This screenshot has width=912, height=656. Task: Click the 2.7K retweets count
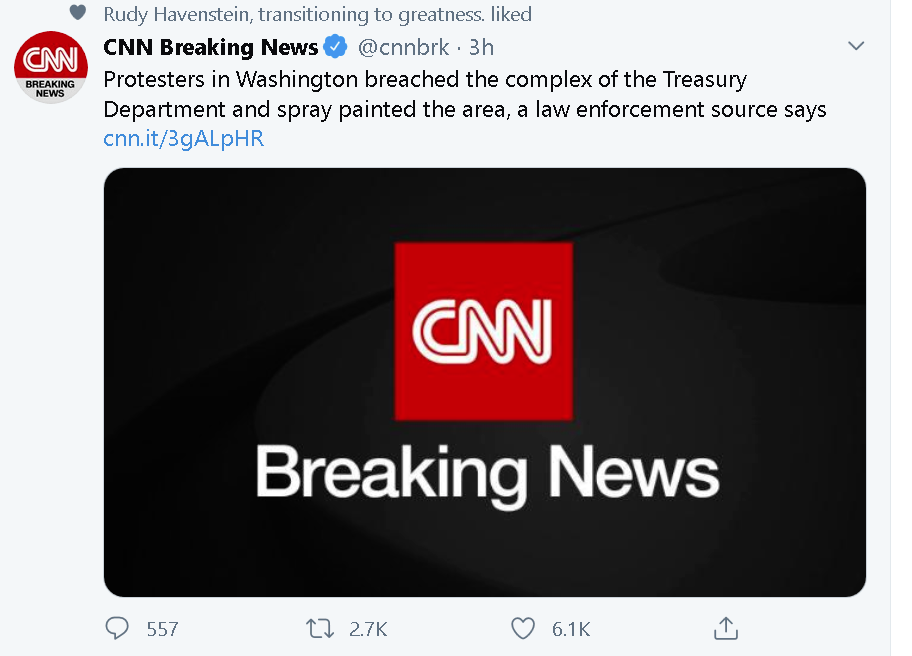(368, 629)
